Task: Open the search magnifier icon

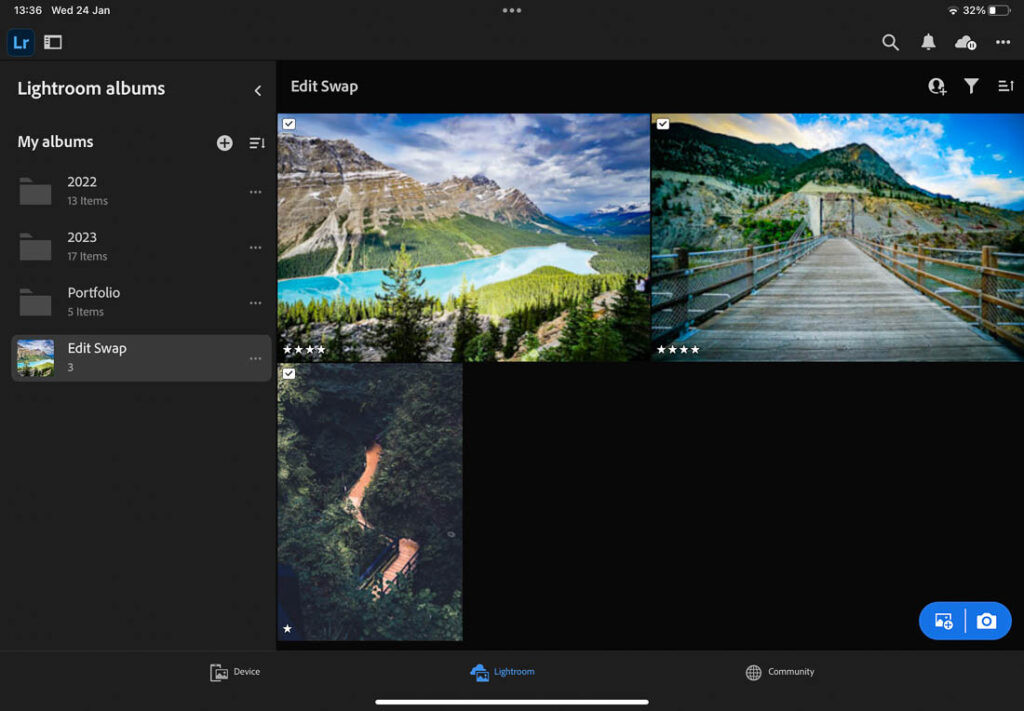Action: click(890, 42)
